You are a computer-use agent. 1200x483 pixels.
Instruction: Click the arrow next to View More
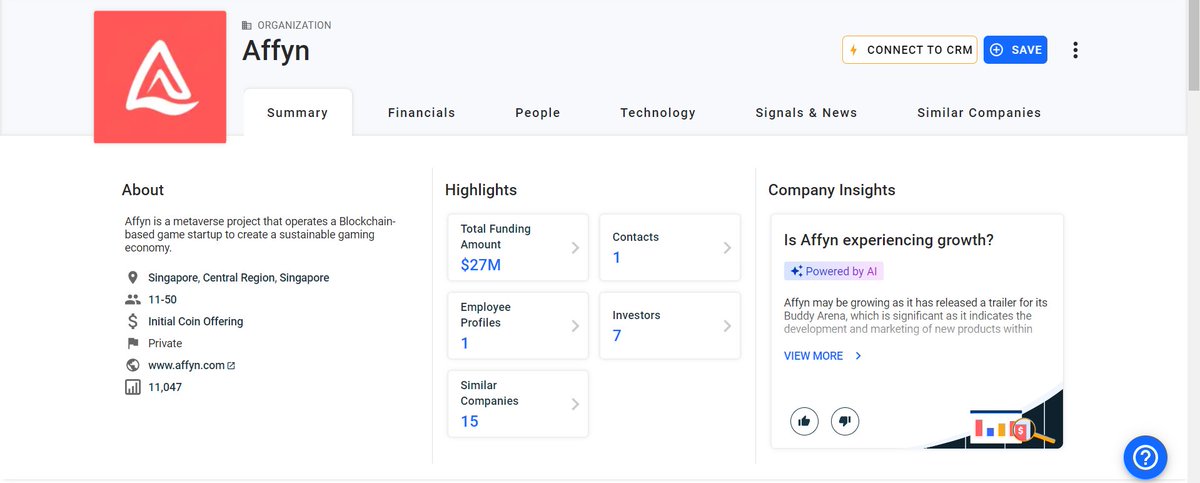coord(858,355)
